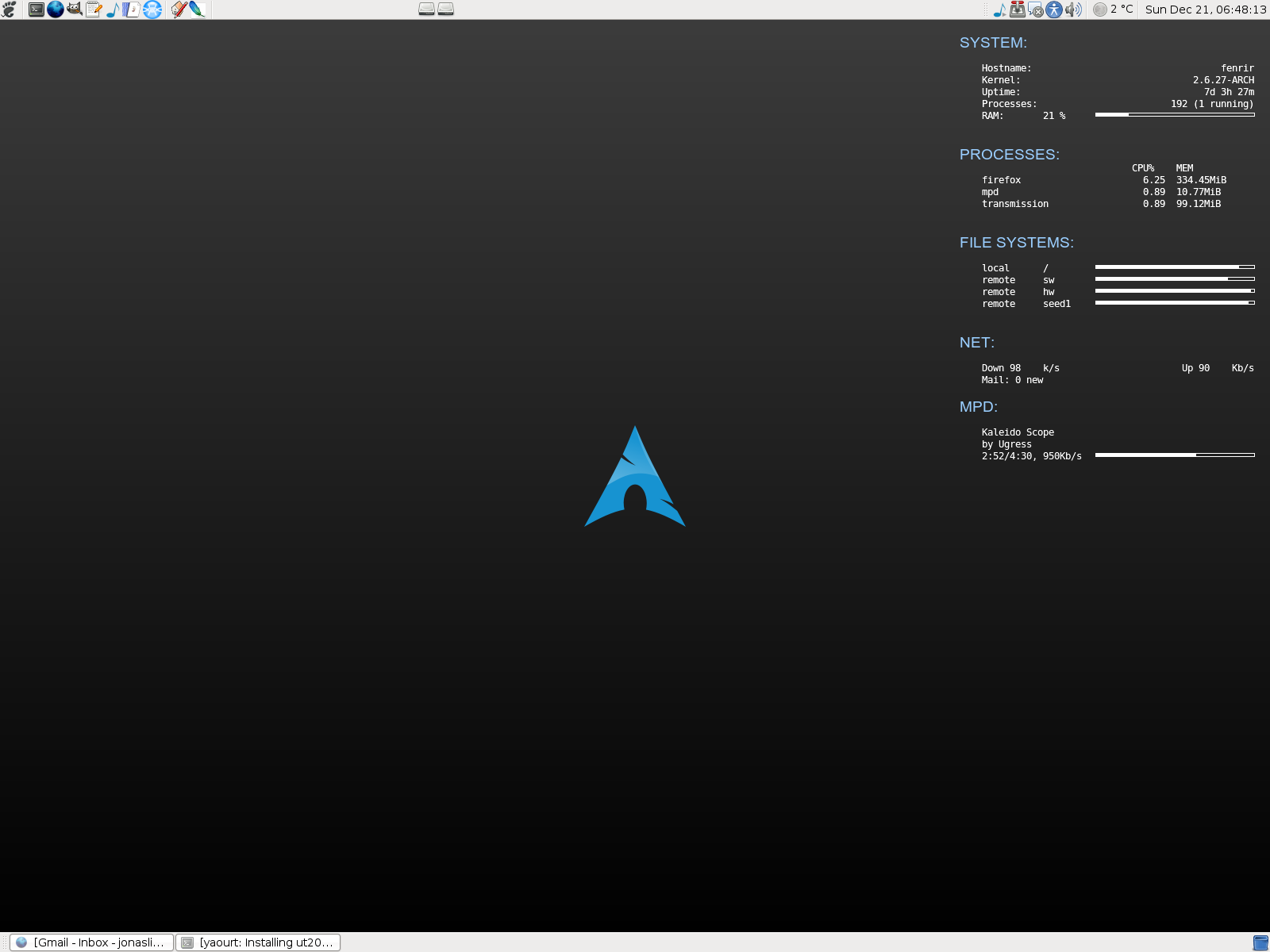Open the music player tray icon
The width and height of the screenshot is (1270, 952).
point(999,10)
